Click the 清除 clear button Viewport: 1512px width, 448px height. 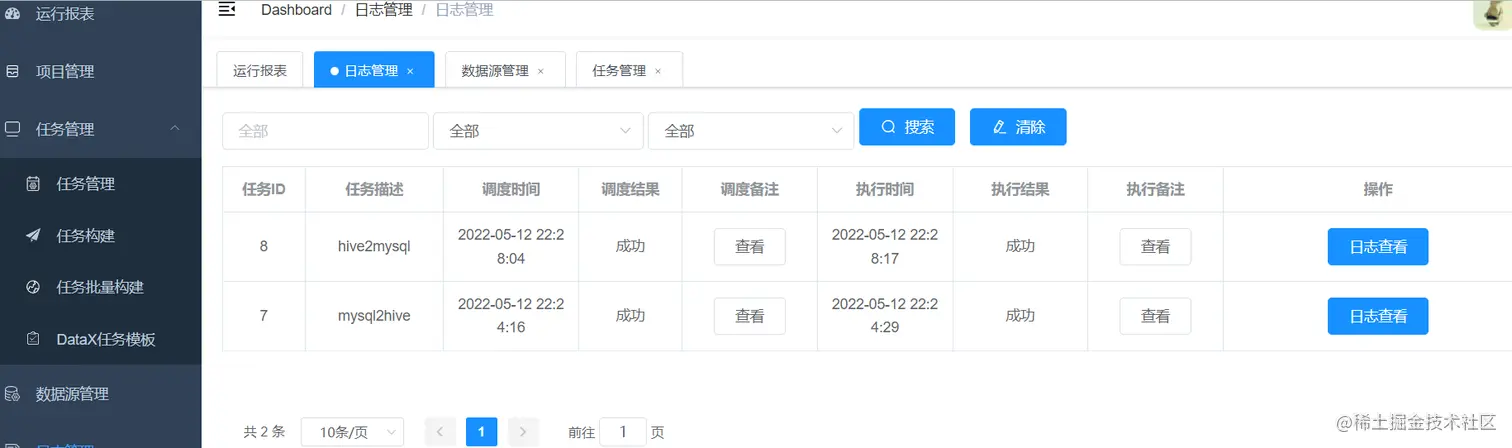(x=1018, y=127)
